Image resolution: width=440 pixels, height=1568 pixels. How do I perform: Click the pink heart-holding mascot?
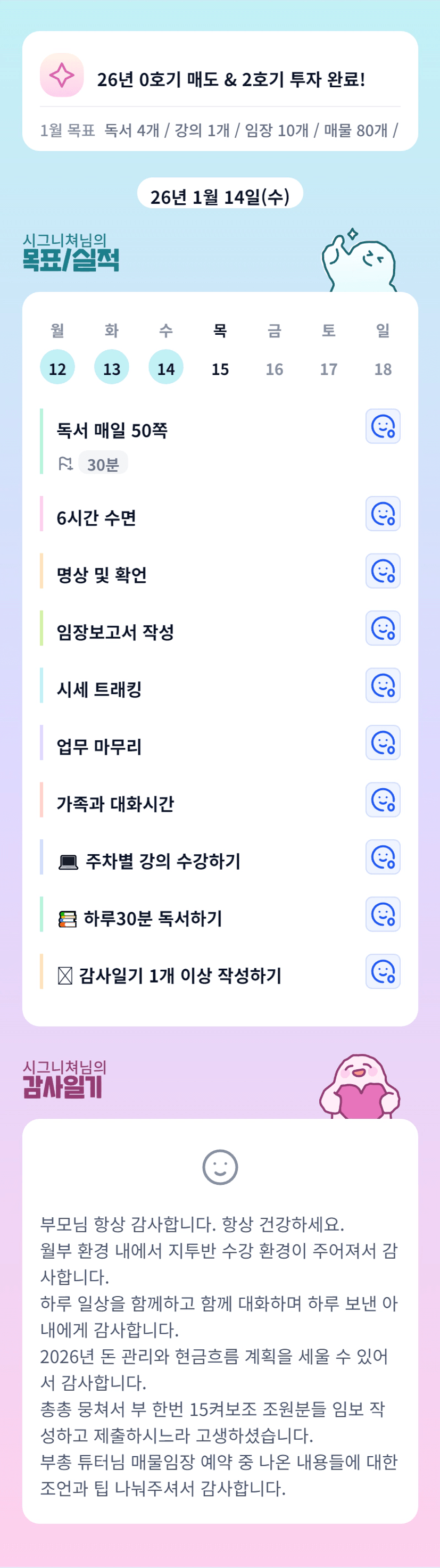point(360,1088)
